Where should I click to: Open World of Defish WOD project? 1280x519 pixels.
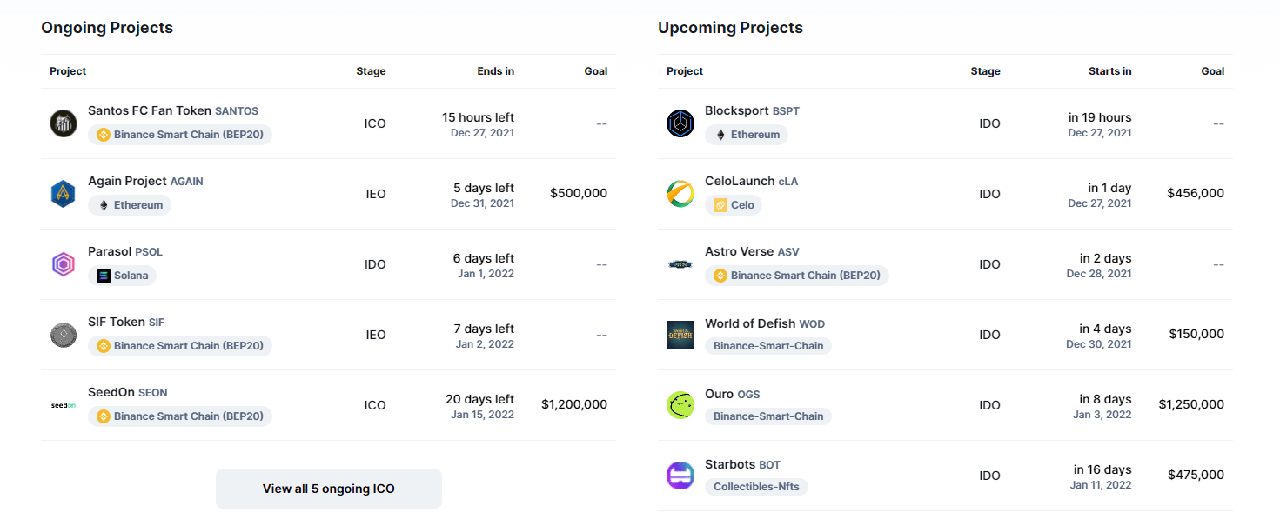(x=765, y=323)
